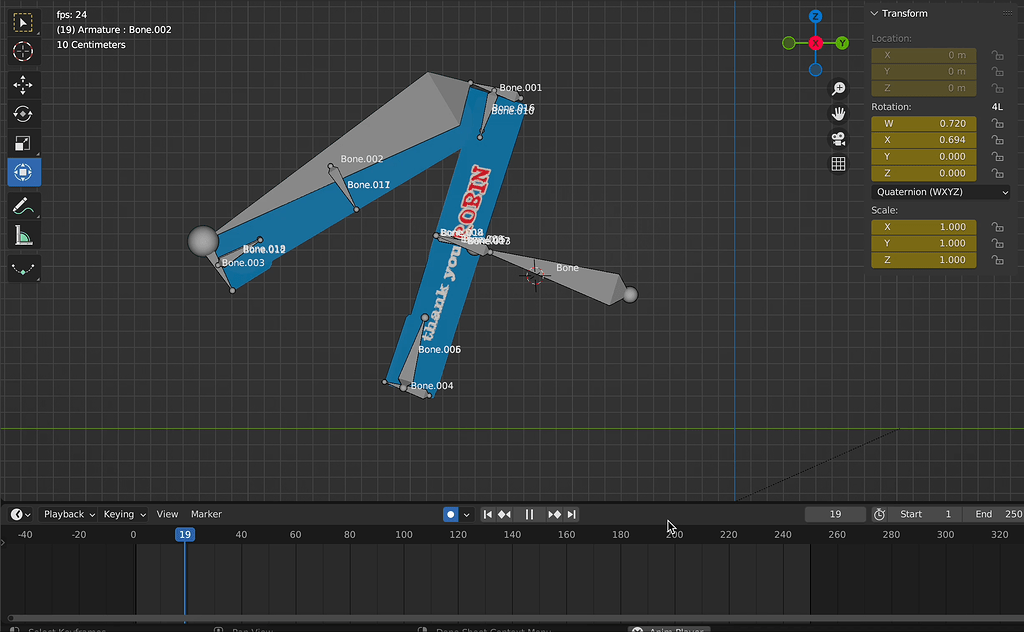Screen dimensions: 1024x632
Task: Select the bone labeled Bone
Action: coord(568,268)
